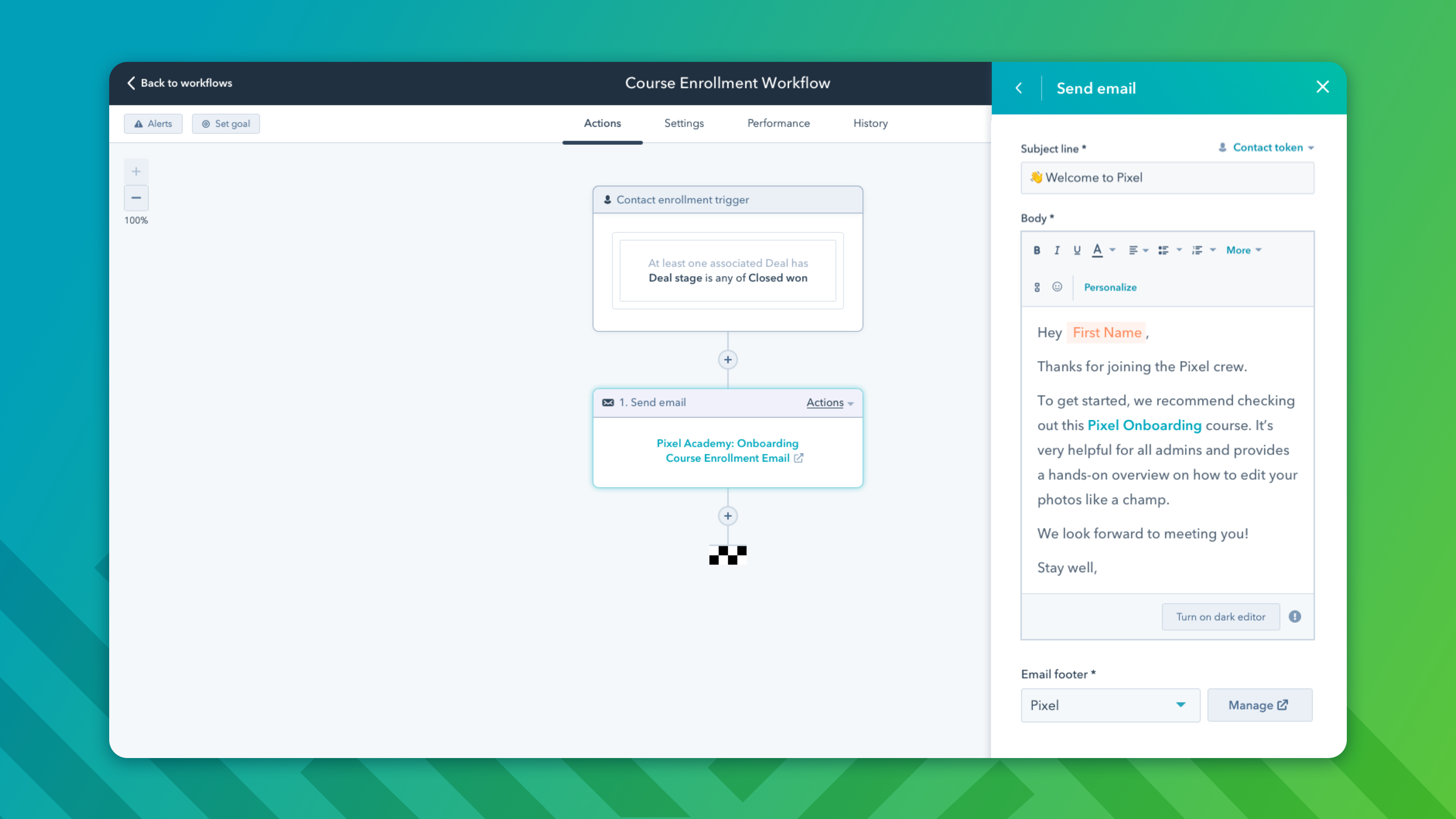This screenshot has height=819, width=1456.
Task: Add a step below Send email
Action: pos(728,516)
